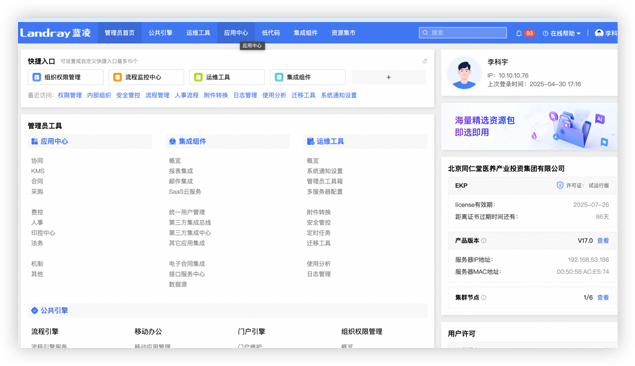
Task: Open the notification bell icon
Action: coord(519,33)
